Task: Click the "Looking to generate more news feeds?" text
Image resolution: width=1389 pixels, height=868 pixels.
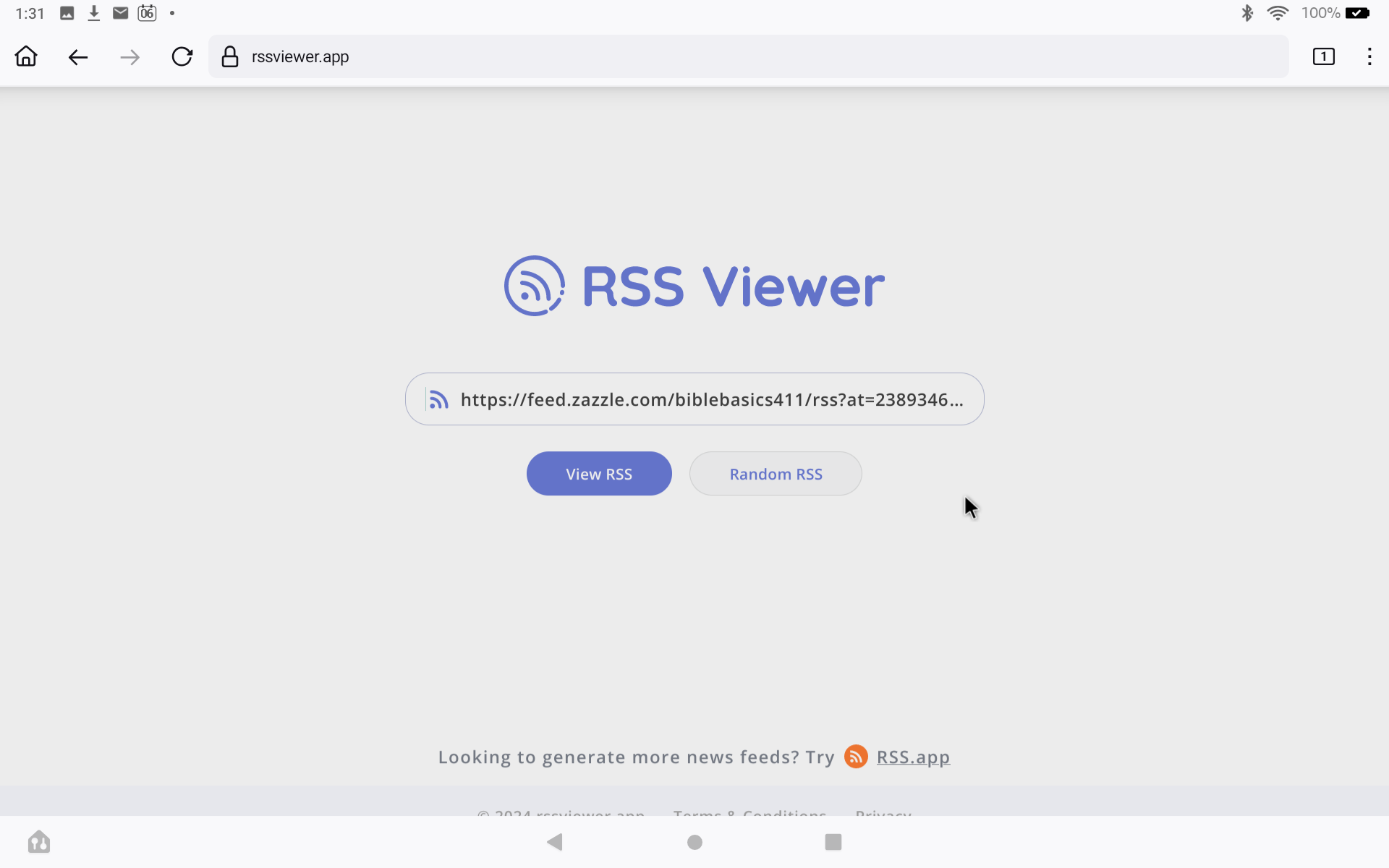Action: (x=619, y=757)
